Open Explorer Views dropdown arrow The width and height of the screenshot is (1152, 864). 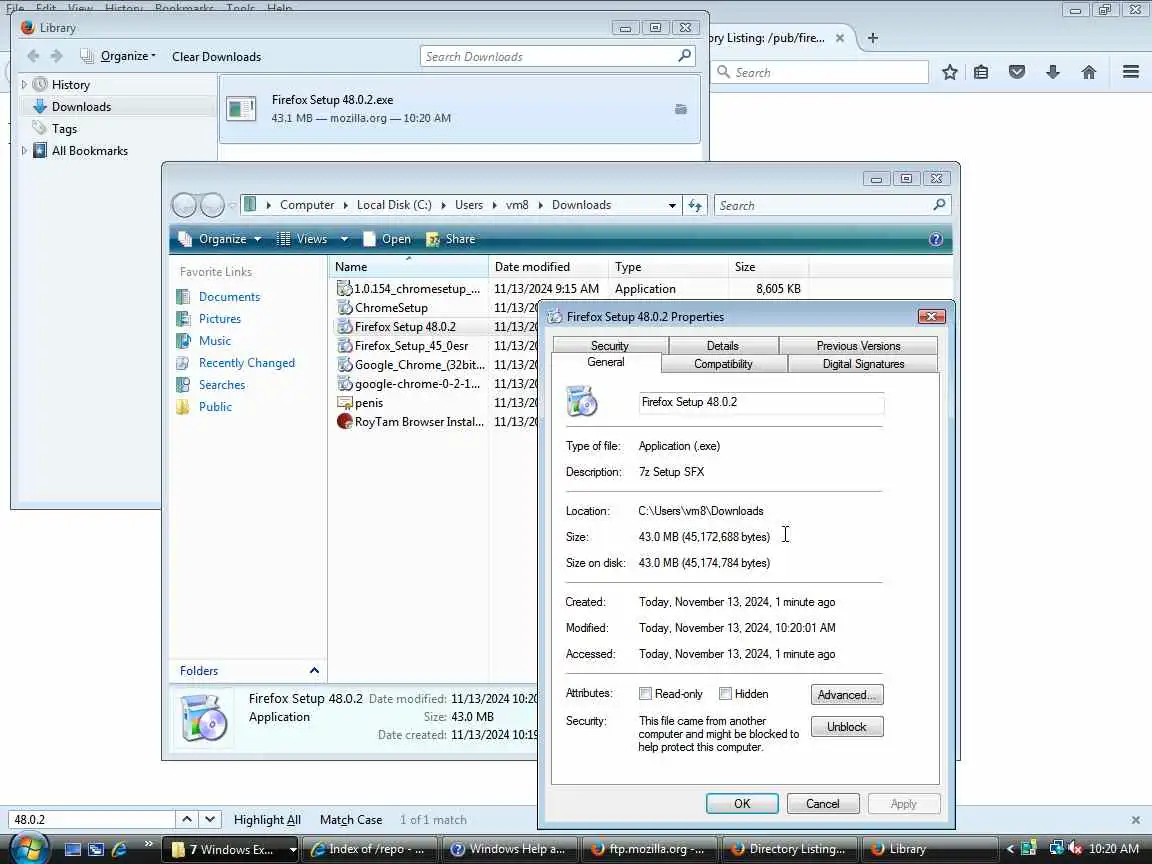[x=344, y=239]
